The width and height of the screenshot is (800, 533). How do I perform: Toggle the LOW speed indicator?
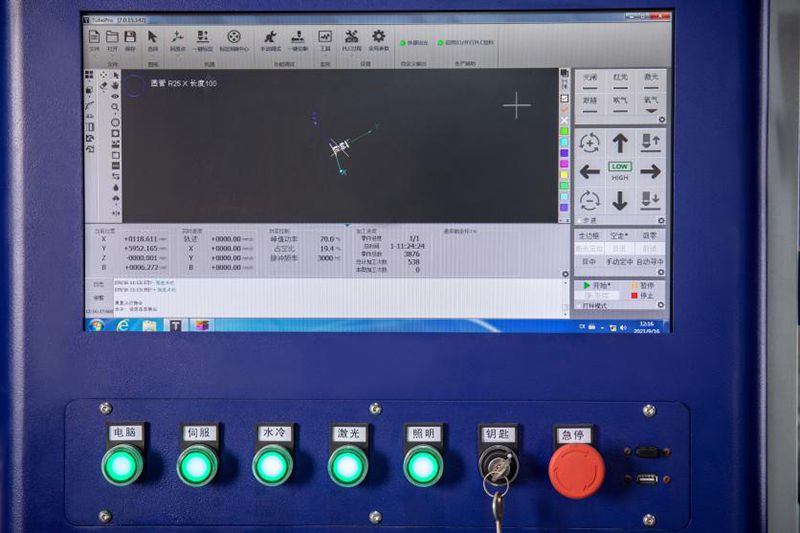click(x=620, y=166)
